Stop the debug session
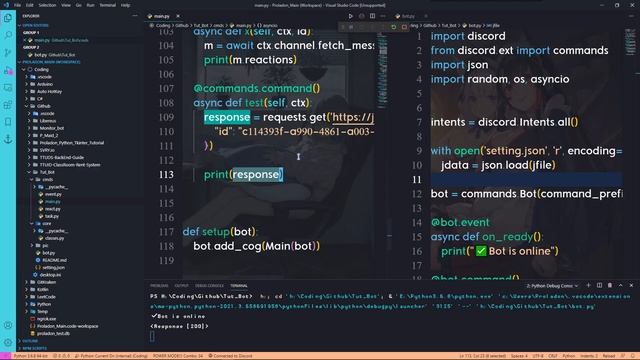 click(x=404, y=27)
